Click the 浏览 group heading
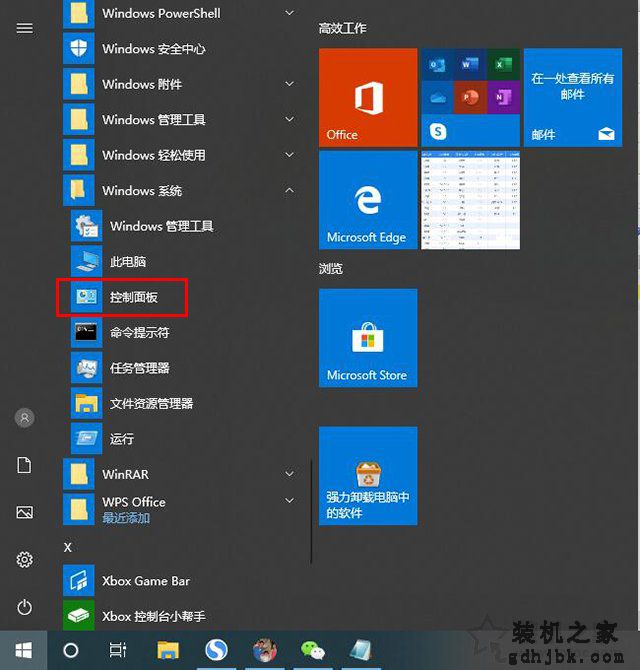Viewport: 640px width, 670px height. tap(330, 269)
